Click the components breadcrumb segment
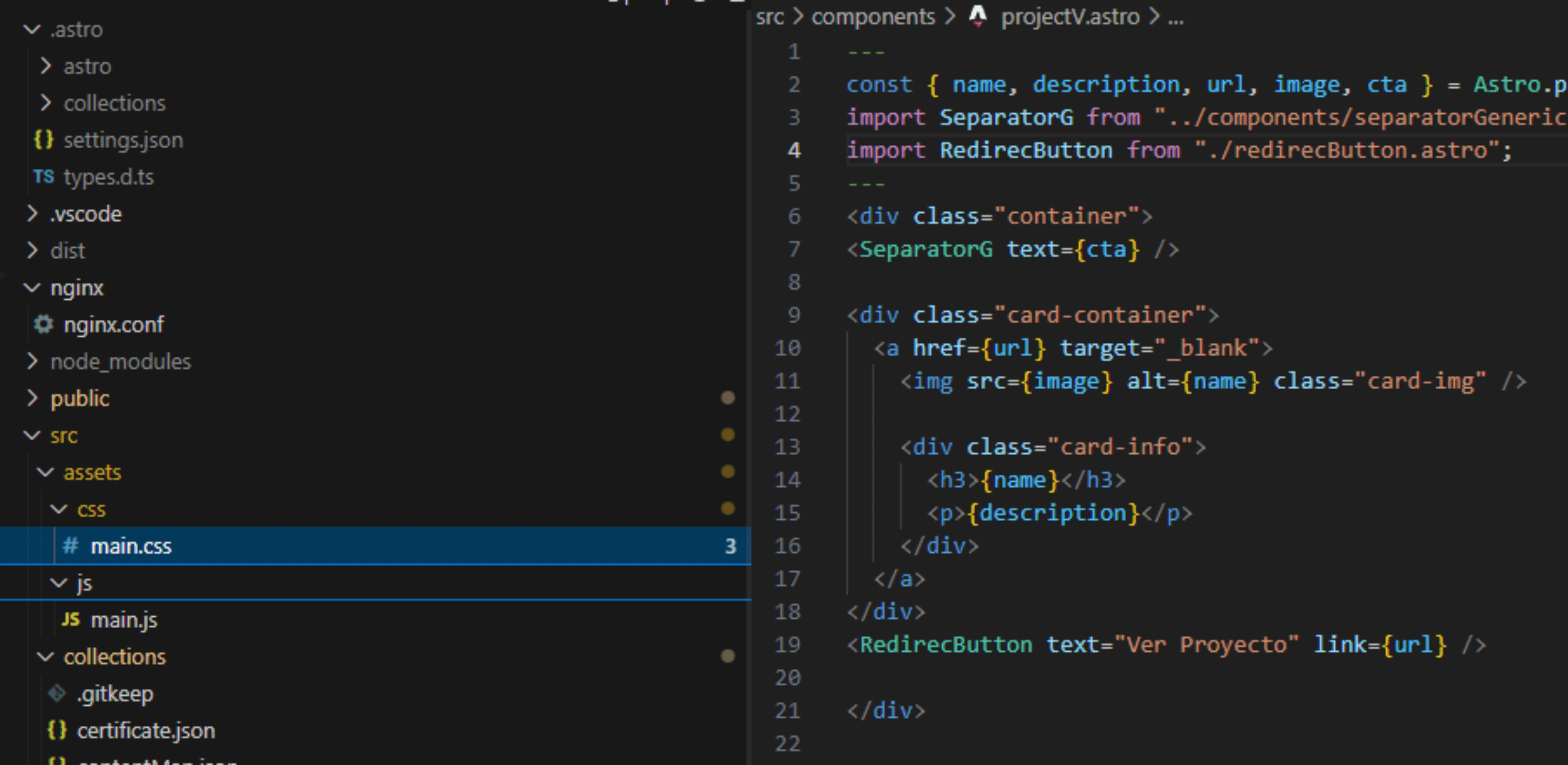This screenshot has width=1568, height=765. [873, 17]
